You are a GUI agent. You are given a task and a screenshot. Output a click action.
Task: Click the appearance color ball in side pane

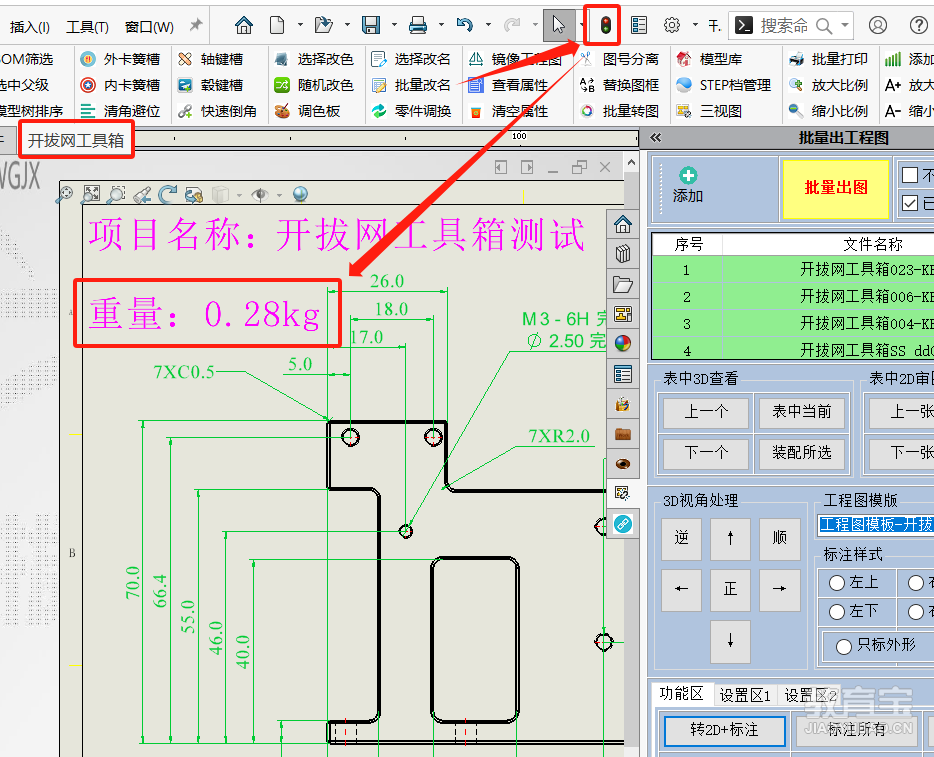tap(622, 344)
